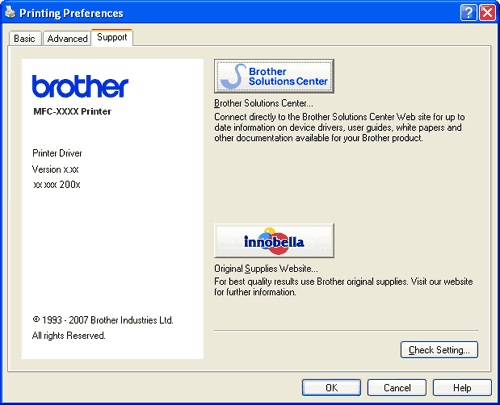Screen dimensions: 500x405
Task: Click the 'Brother Solutions Center...' text label
Action: 264,103
